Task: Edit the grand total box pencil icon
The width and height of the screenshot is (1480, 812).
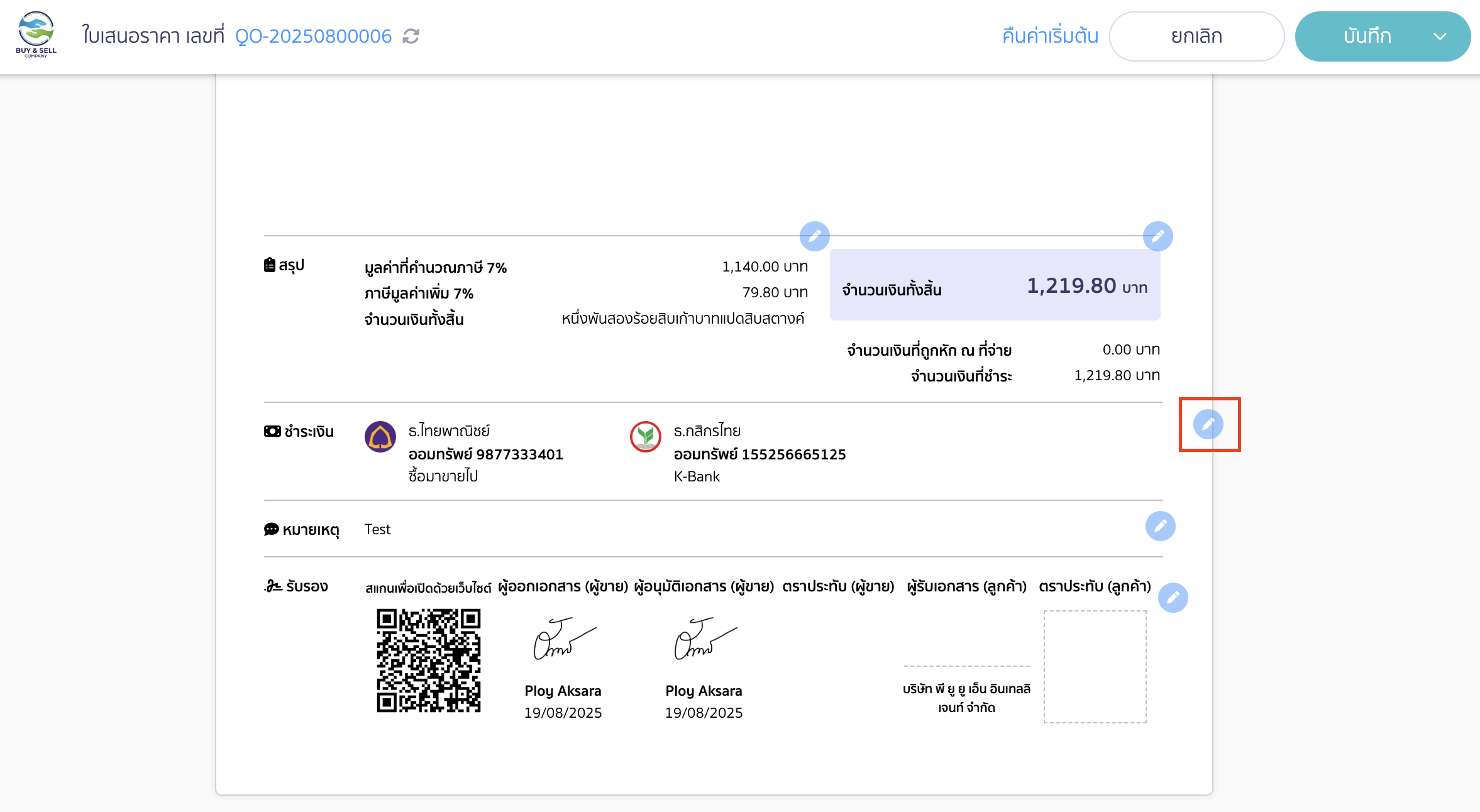Action: [x=1157, y=236]
